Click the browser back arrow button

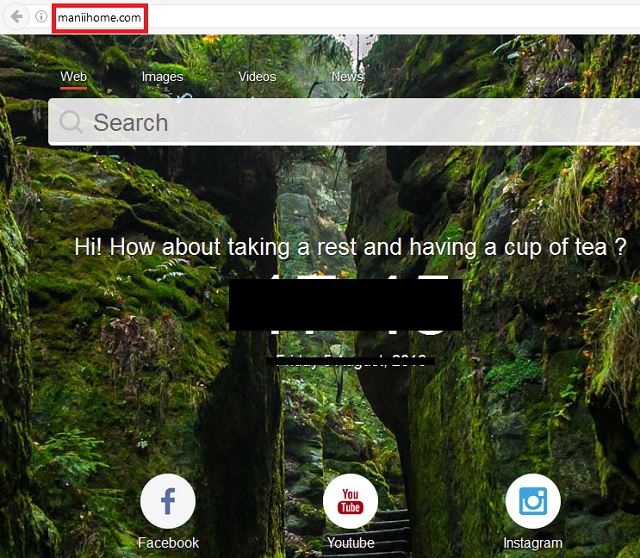[x=16, y=17]
